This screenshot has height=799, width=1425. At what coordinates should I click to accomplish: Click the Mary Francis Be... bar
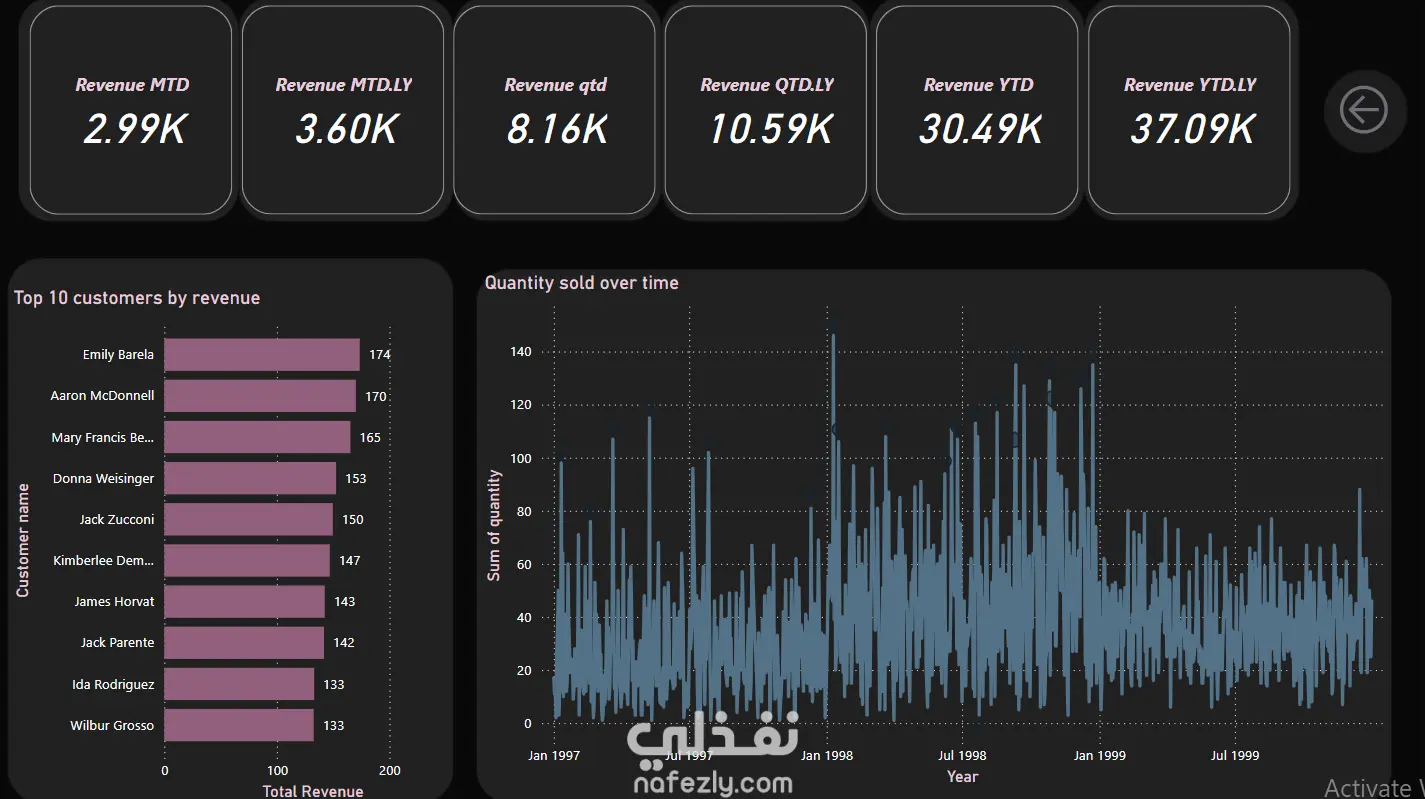point(257,437)
